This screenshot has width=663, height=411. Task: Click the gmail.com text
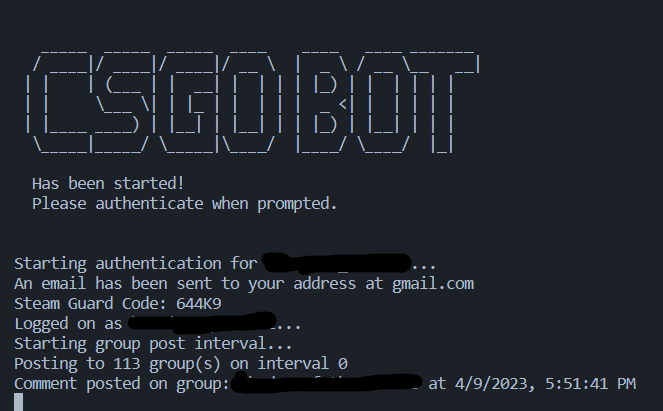pyautogui.click(x=433, y=284)
